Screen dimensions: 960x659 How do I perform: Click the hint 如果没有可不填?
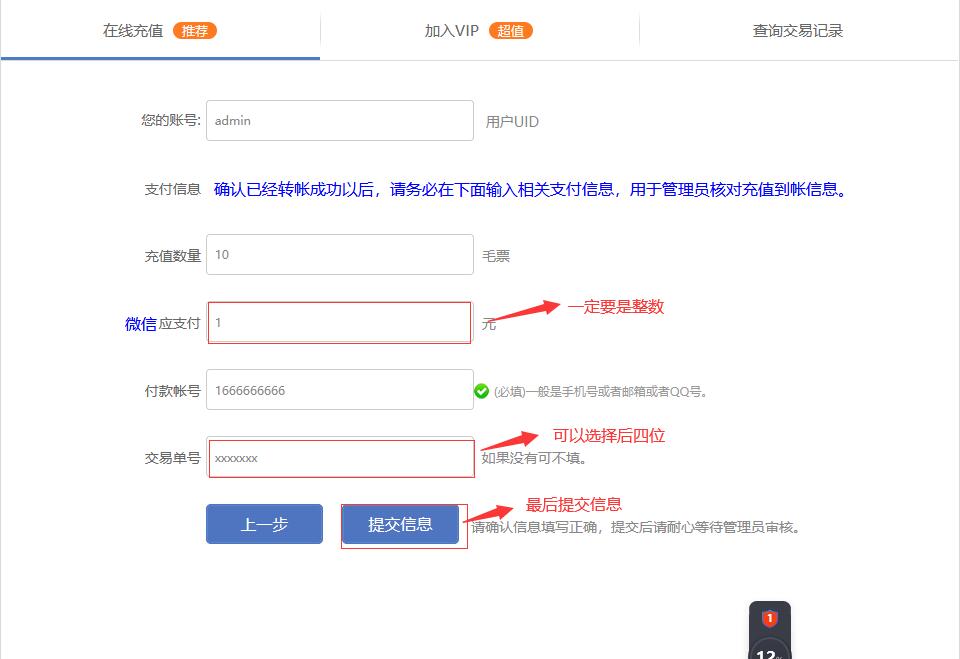click(x=534, y=458)
